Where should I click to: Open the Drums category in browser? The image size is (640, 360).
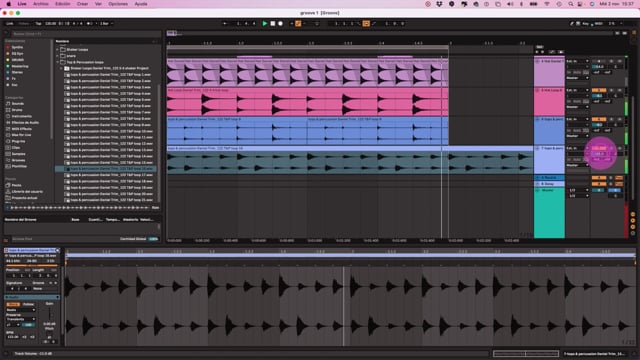coord(17,110)
